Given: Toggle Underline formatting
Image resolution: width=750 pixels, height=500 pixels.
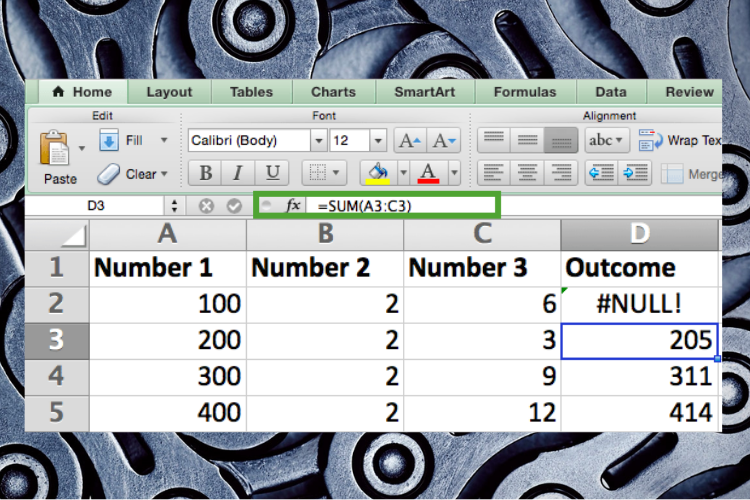Looking at the screenshot, I should (272, 173).
